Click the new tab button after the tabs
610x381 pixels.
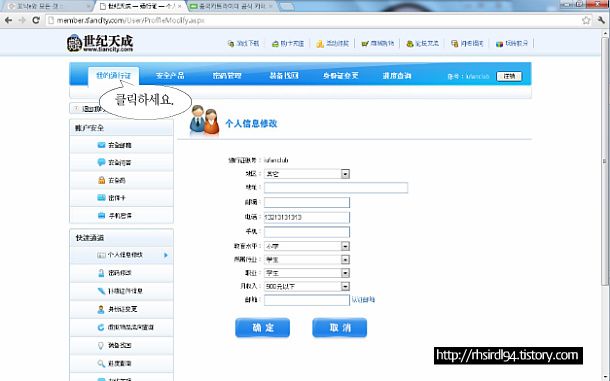coord(287,7)
